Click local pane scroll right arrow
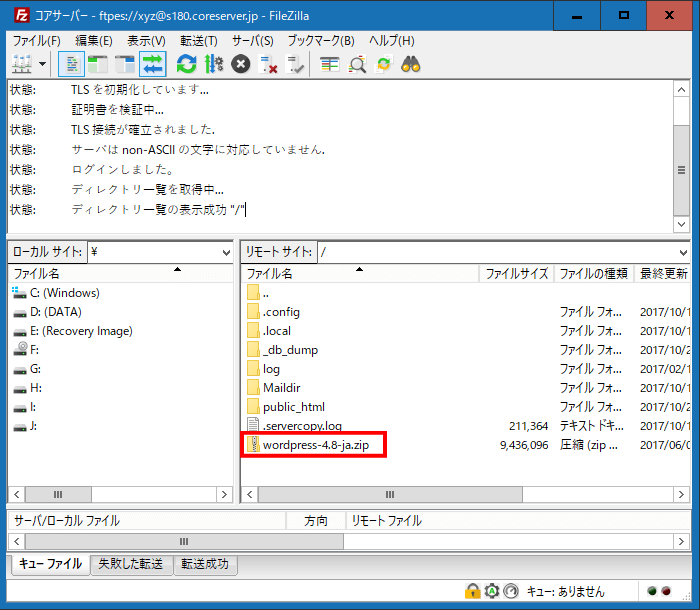700x610 pixels. click(x=224, y=494)
